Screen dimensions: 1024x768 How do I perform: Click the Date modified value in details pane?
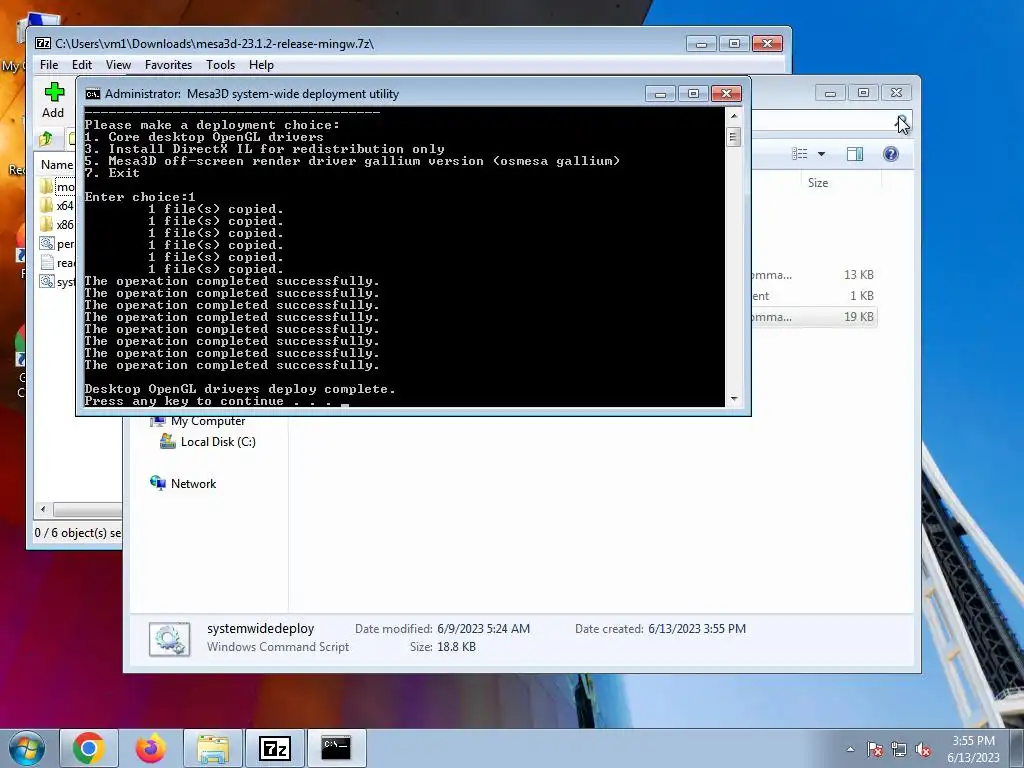[483, 629]
